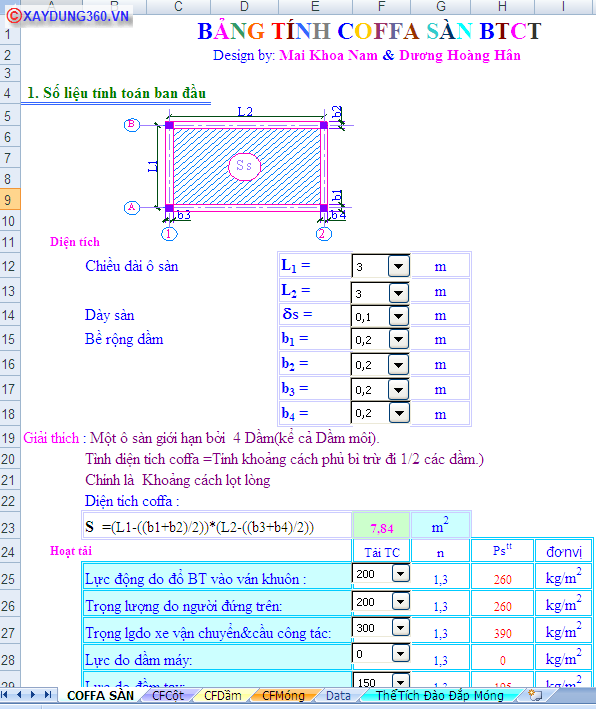Open the L1 value dropdown
Image resolution: width=596 pixels, height=709 pixels.
tap(398, 266)
